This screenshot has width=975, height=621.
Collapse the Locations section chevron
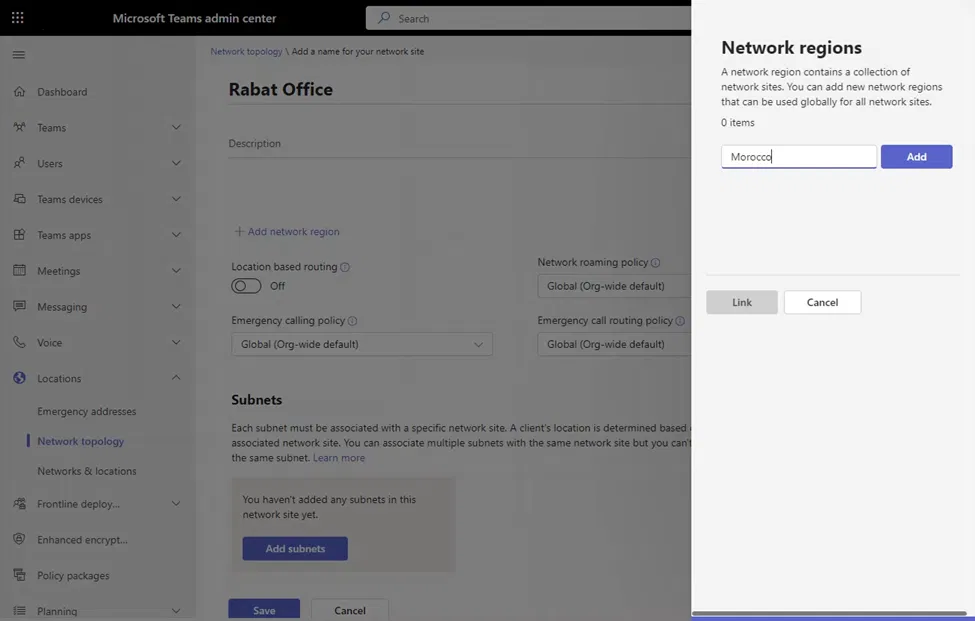click(x=176, y=378)
